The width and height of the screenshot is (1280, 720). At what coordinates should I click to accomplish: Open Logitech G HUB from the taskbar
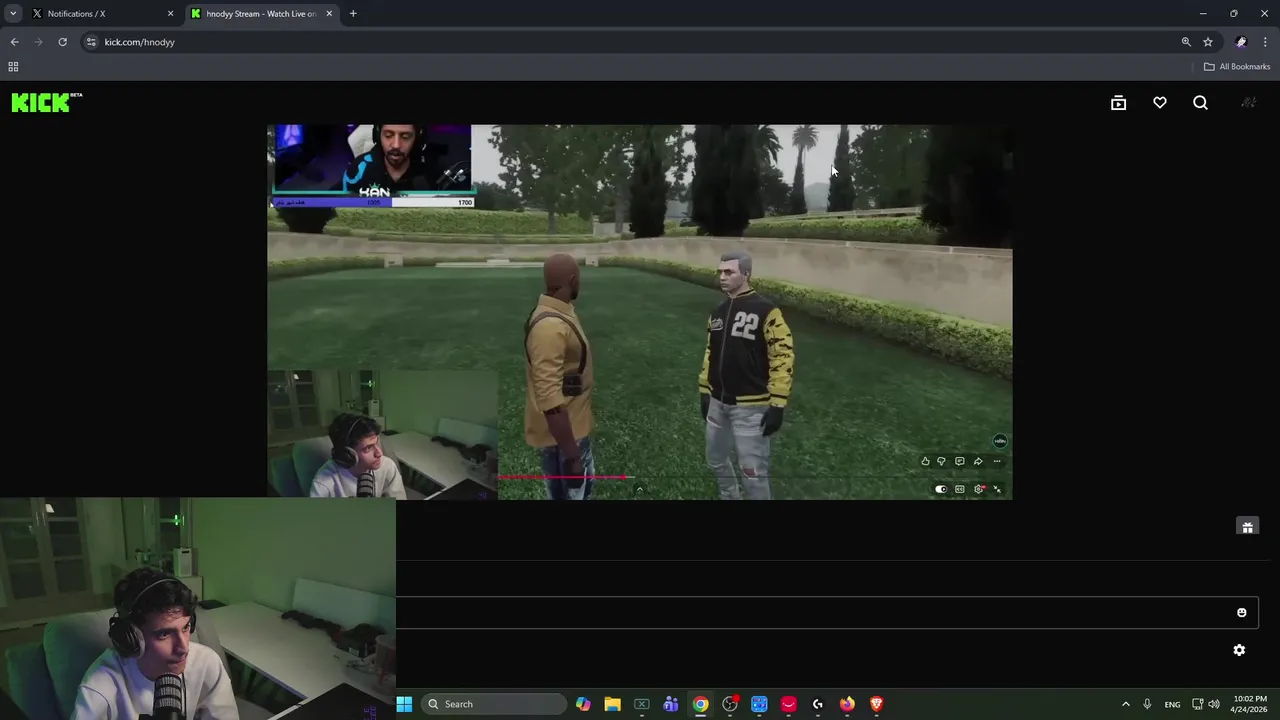point(818,704)
